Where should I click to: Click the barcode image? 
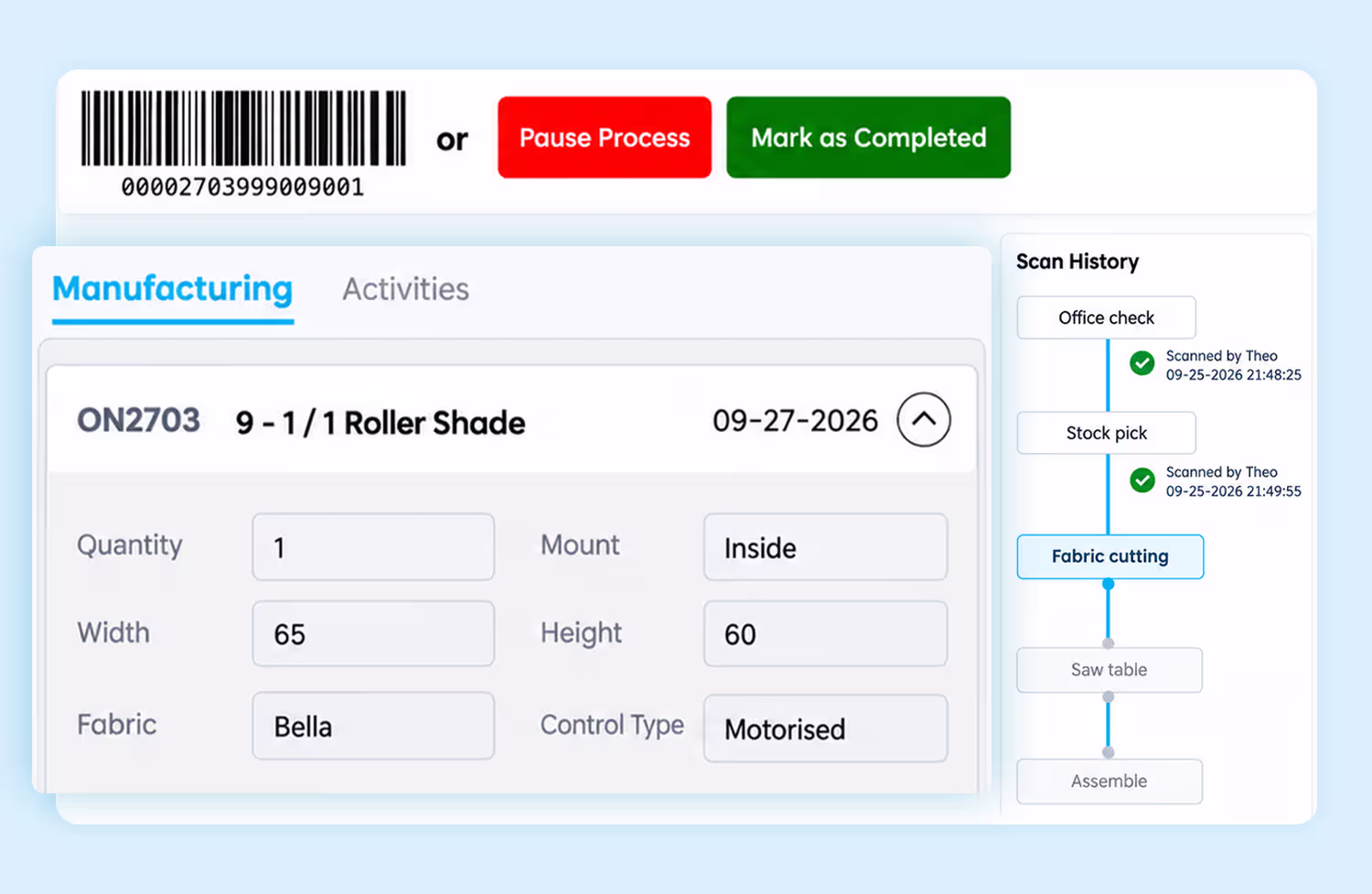(x=243, y=128)
